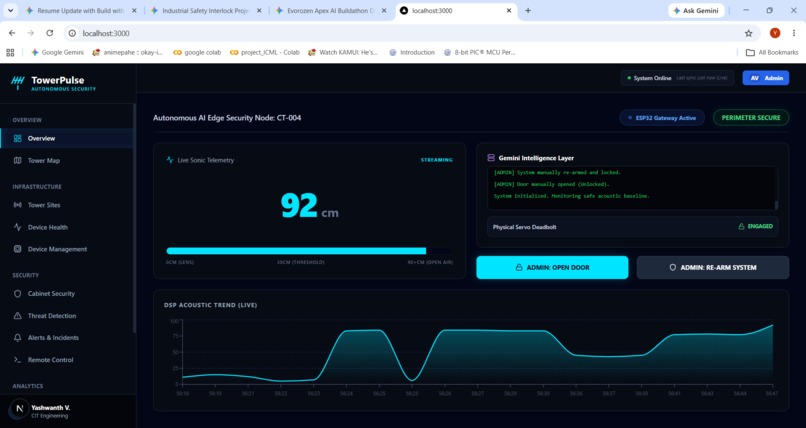Open the apps grid in bookmarks bar
Screen dimensions: 806x428
tap(10, 52)
